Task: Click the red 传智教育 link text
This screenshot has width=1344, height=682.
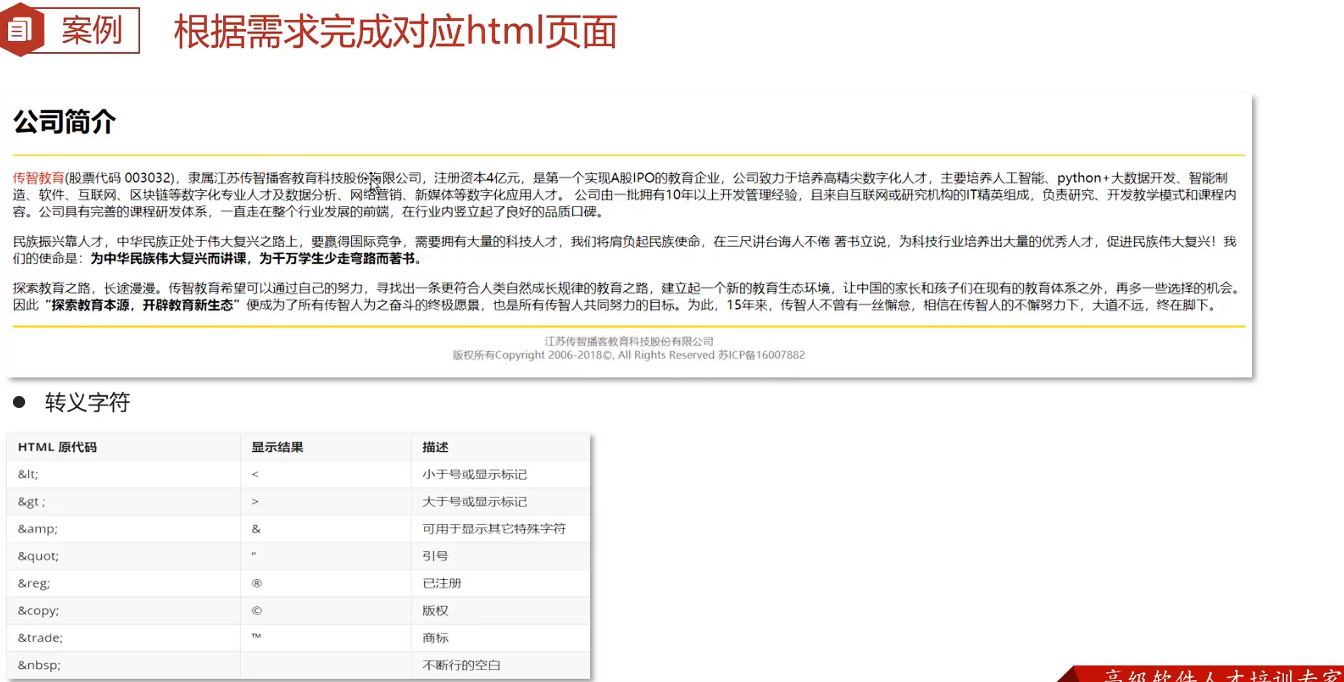Action: (x=39, y=178)
